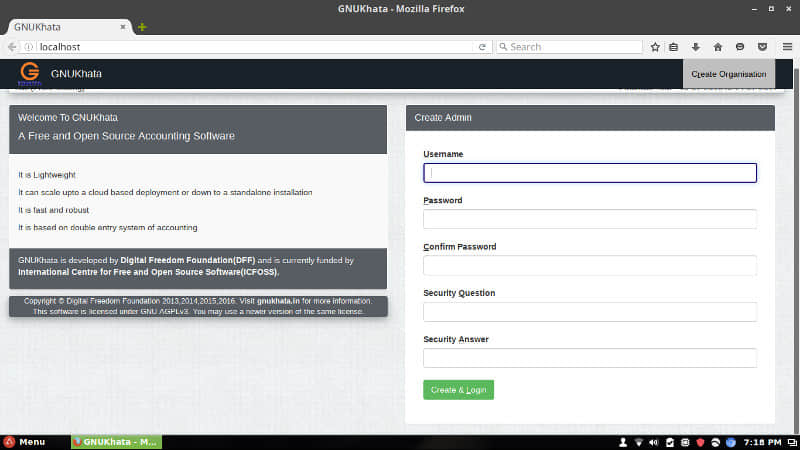Open the Pocket icon in toolbar
800x450 pixels.
762,47
